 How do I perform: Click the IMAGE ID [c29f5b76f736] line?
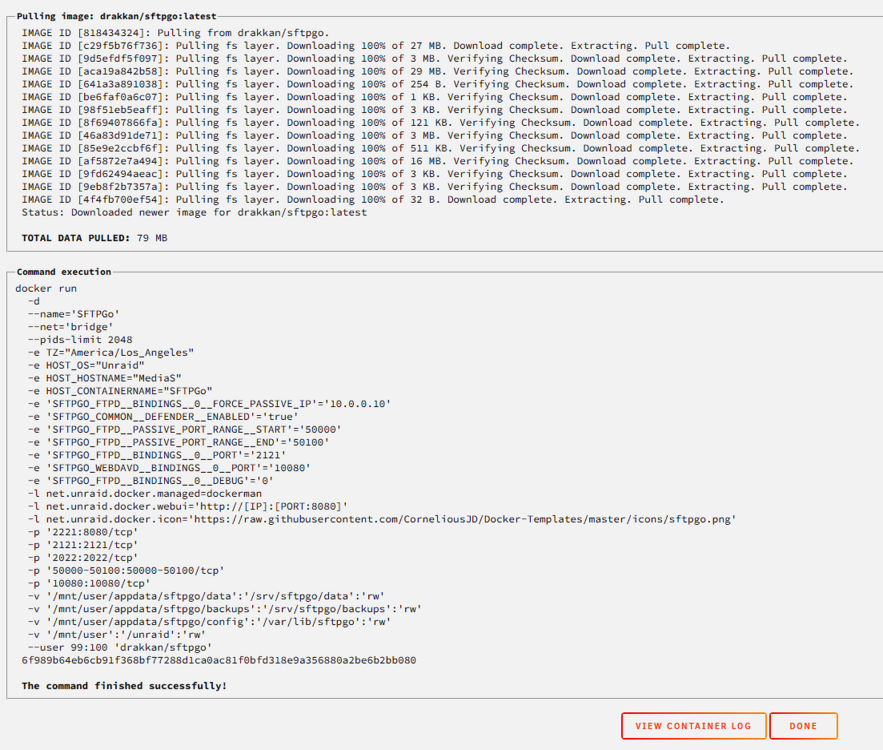pyautogui.click(x=376, y=46)
